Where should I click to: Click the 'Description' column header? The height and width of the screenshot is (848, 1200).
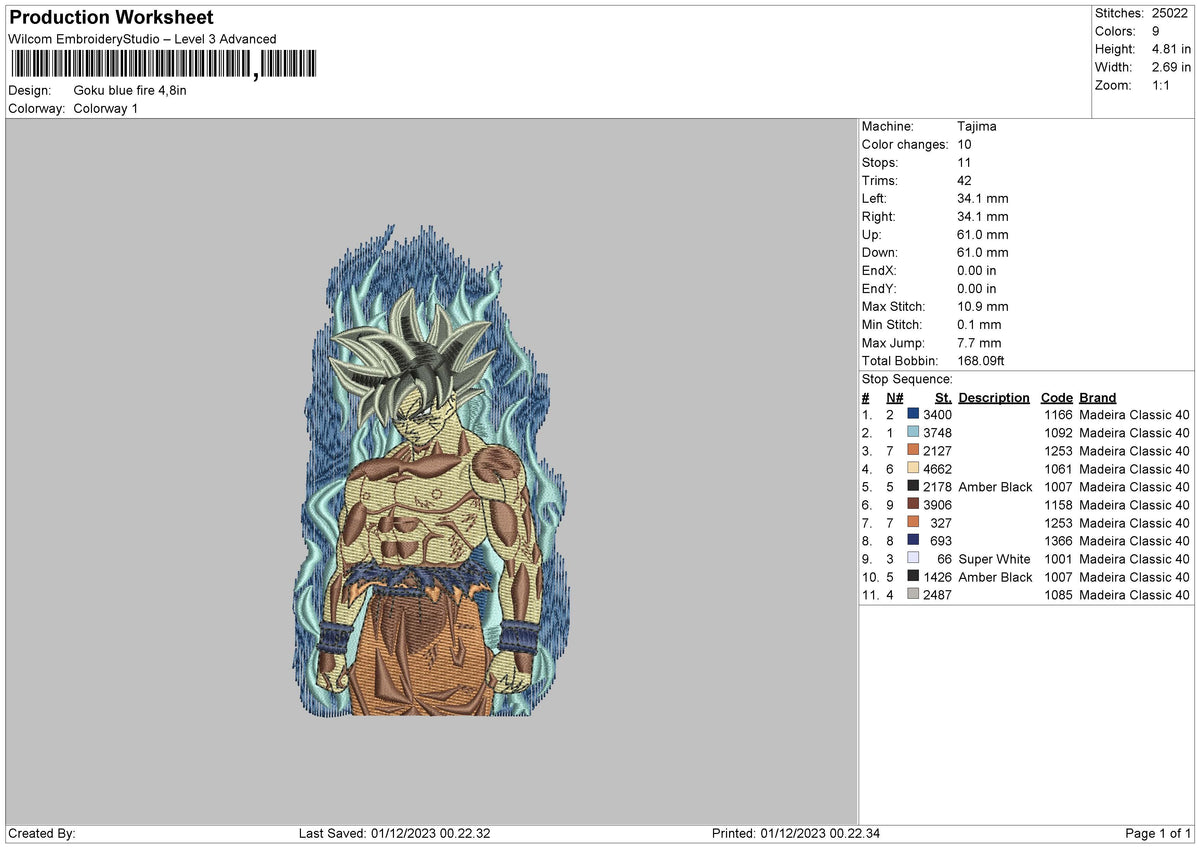[993, 397]
